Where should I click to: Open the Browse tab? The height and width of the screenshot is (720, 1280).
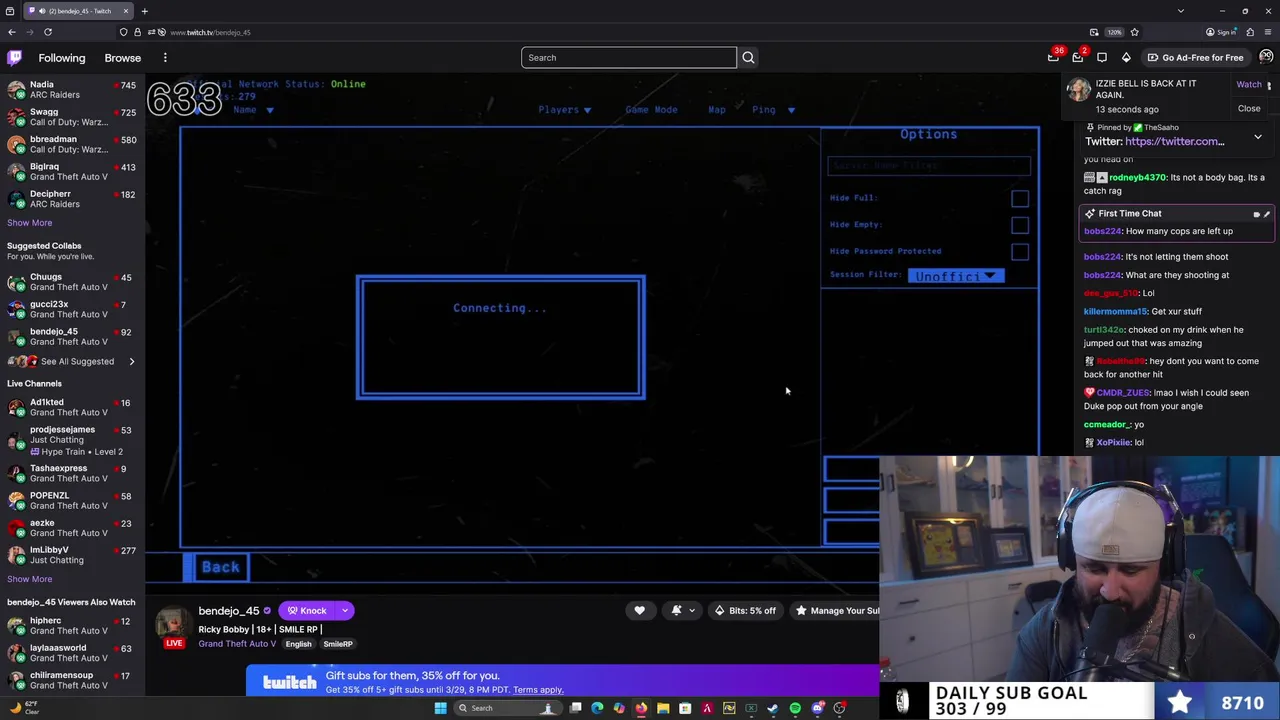(123, 58)
